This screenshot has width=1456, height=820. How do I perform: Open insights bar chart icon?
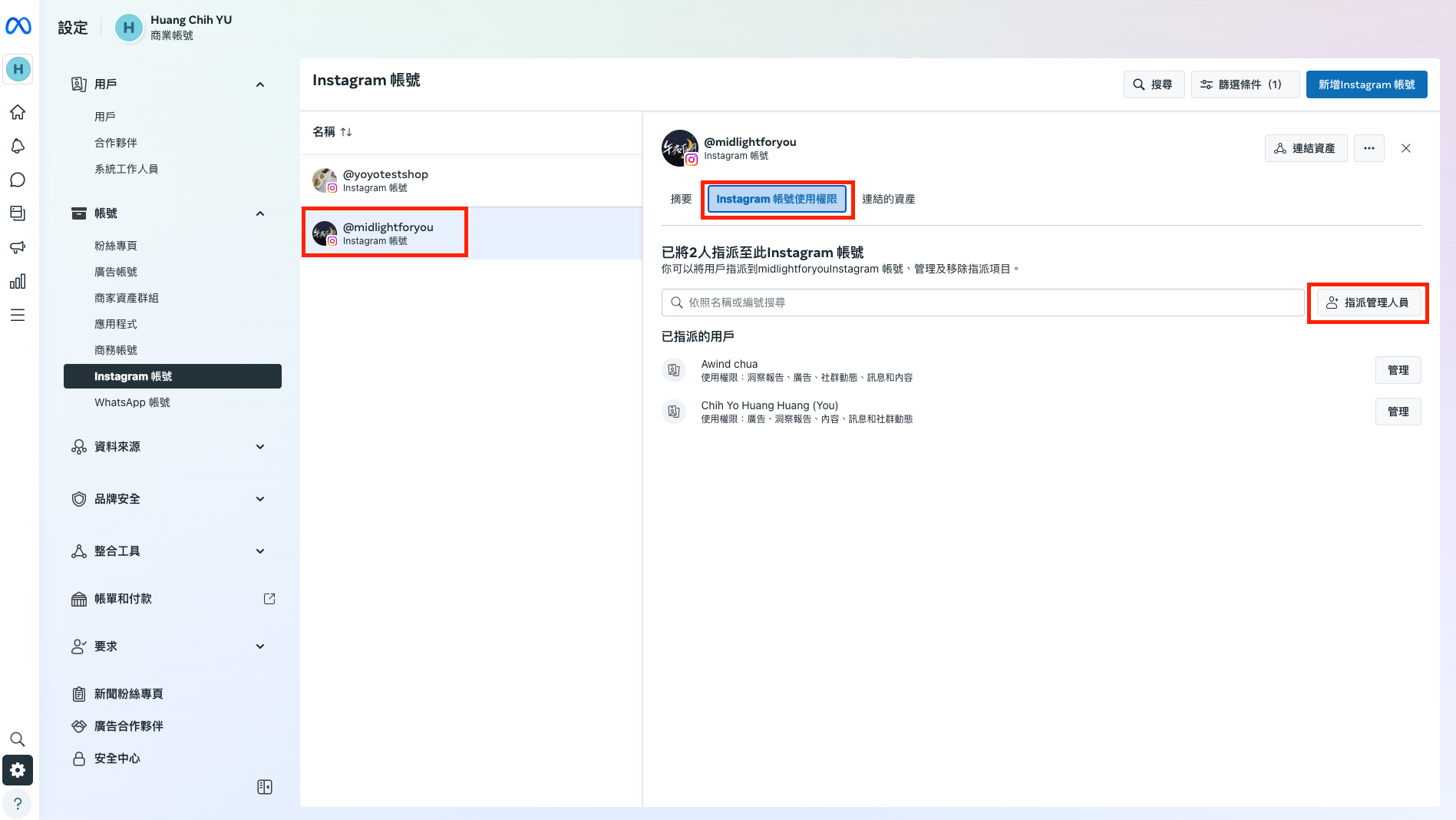(18, 281)
